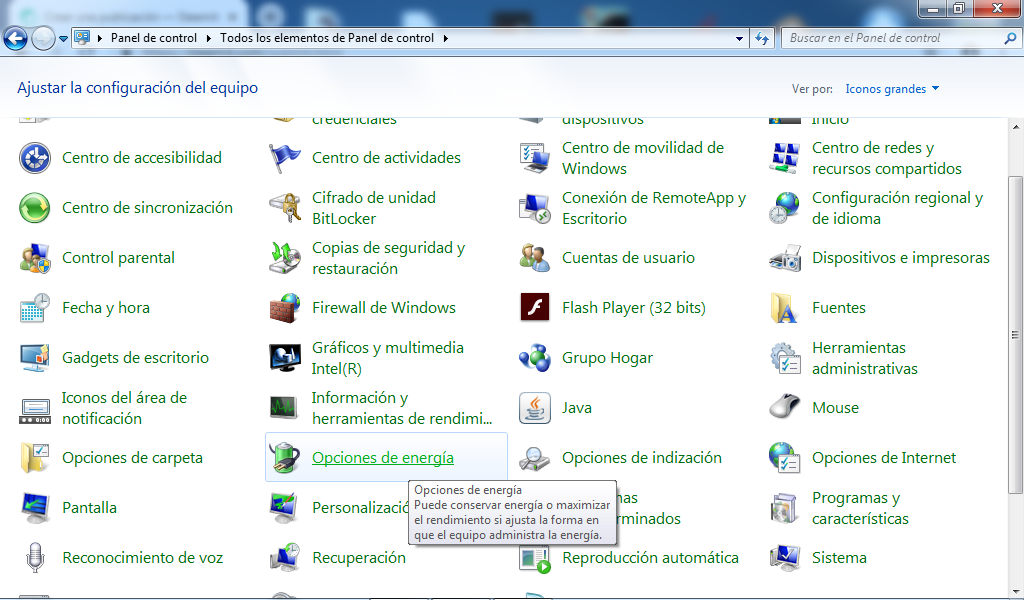Click the Pantalla text link

pyautogui.click(x=89, y=508)
